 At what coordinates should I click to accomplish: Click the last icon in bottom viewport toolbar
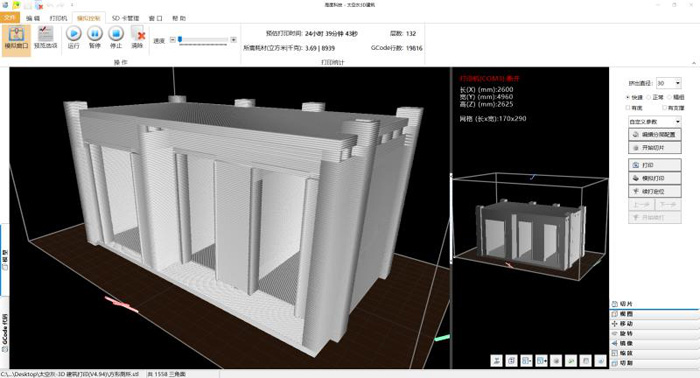pyautogui.click(x=601, y=361)
